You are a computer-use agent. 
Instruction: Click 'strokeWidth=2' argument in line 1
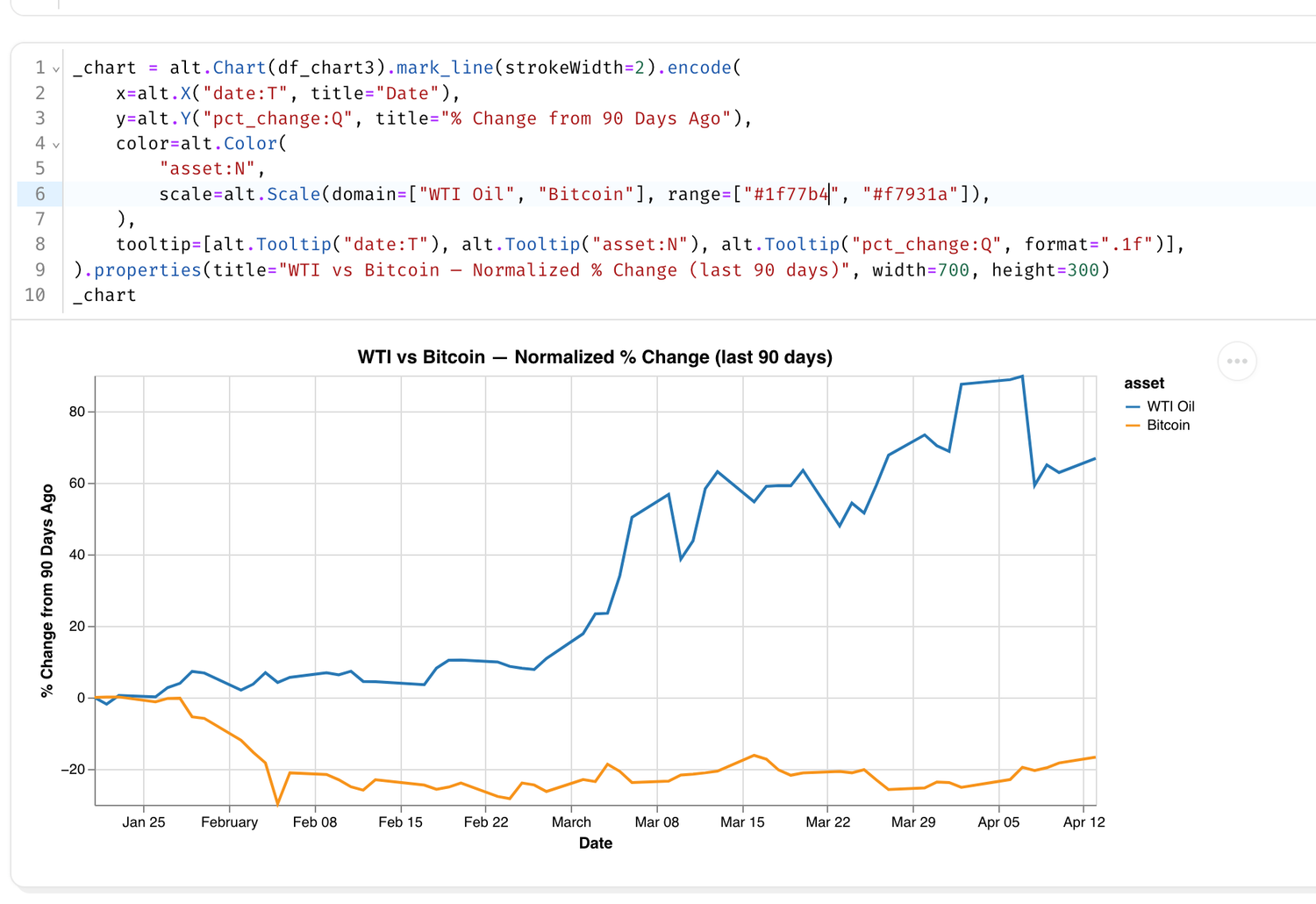[575, 68]
